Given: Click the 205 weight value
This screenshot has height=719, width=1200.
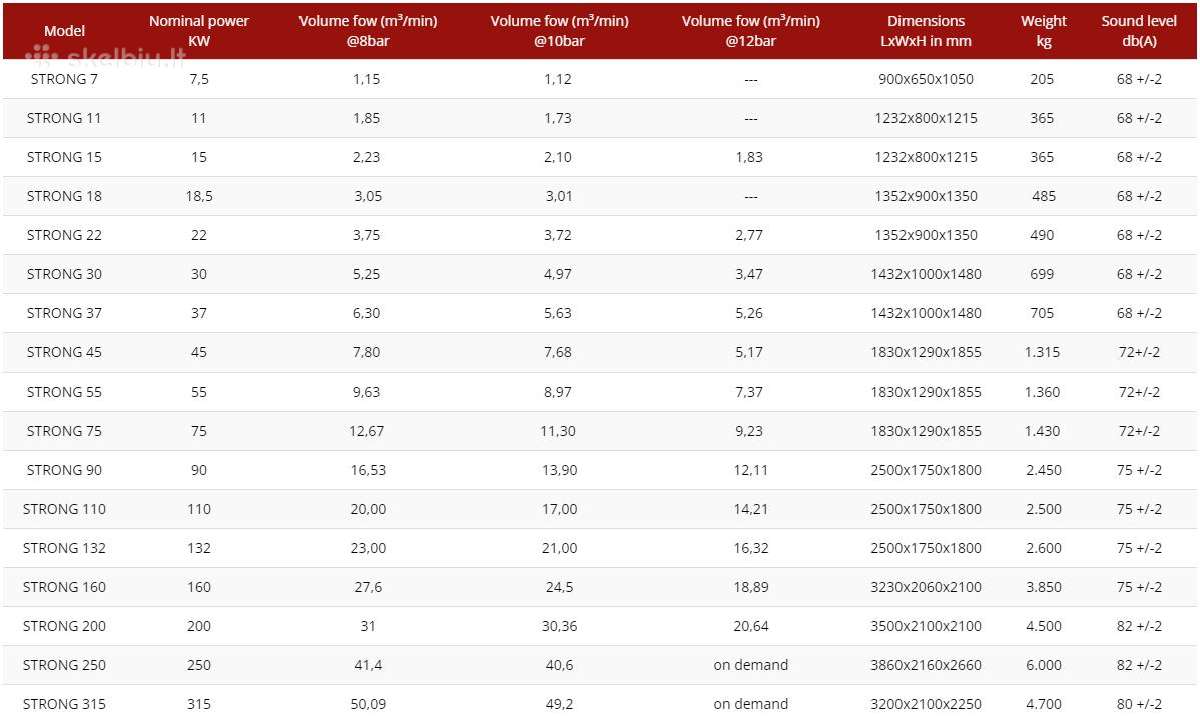Looking at the screenshot, I should click(1042, 79).
